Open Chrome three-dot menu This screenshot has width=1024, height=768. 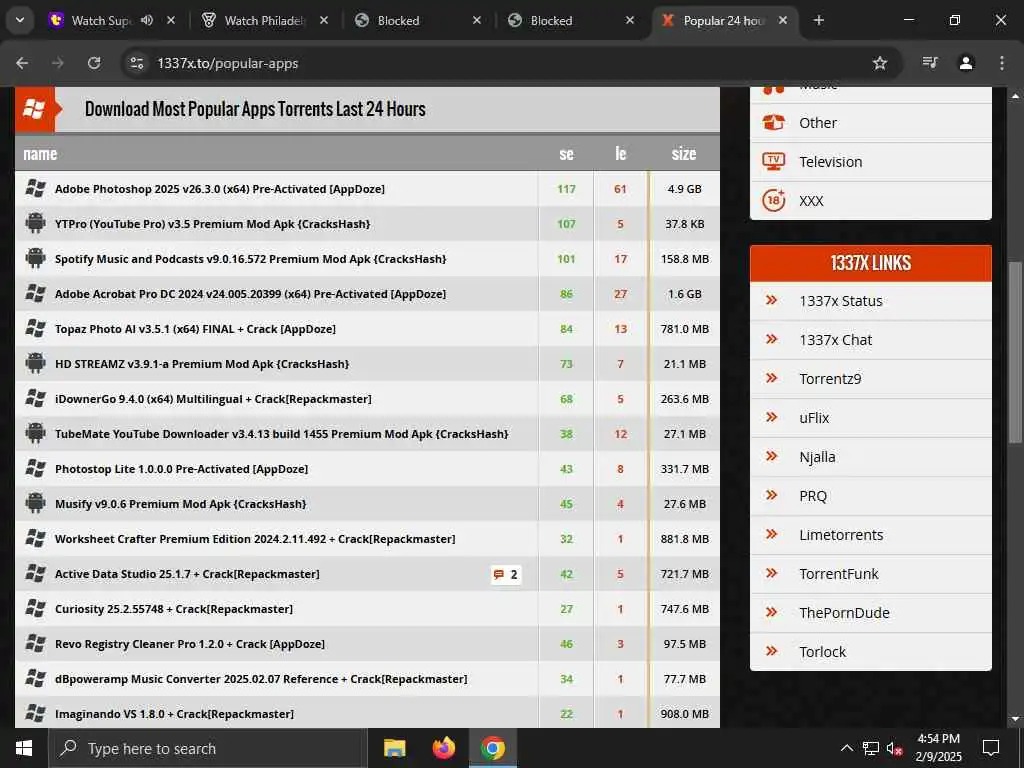tap(1002, 63)
